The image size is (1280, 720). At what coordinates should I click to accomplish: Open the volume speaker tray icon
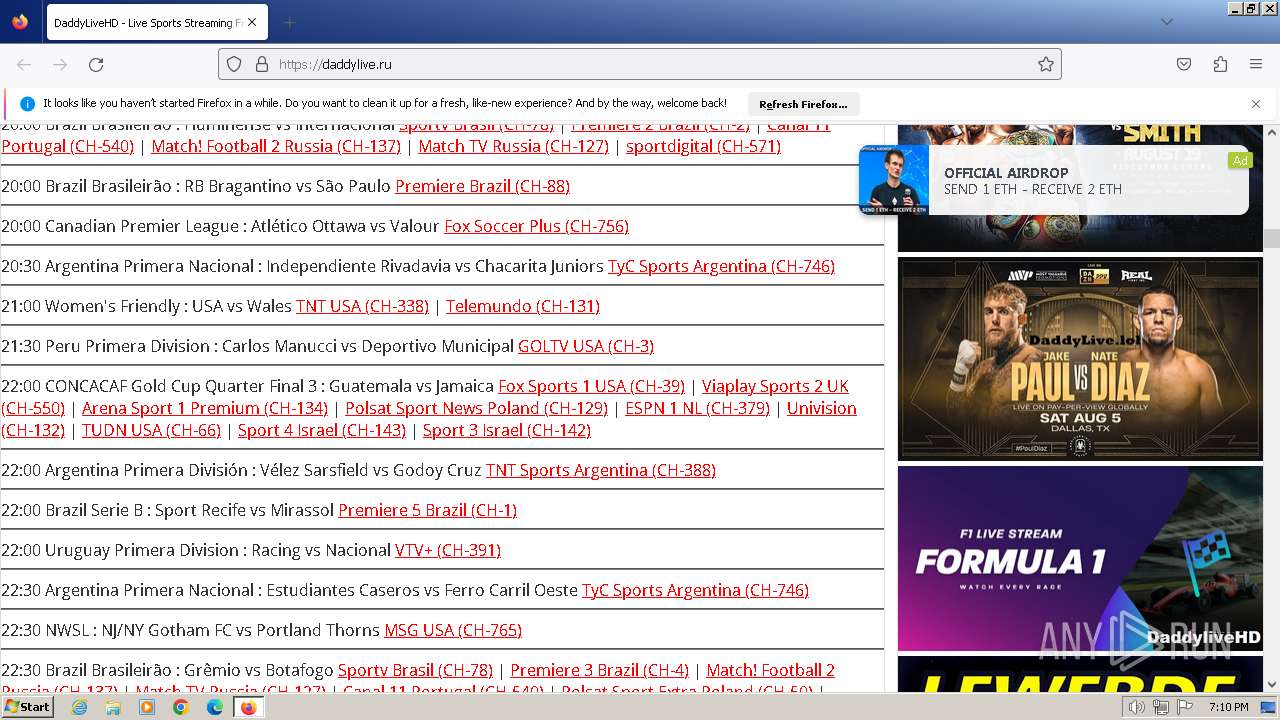[x=1136, y=707]
